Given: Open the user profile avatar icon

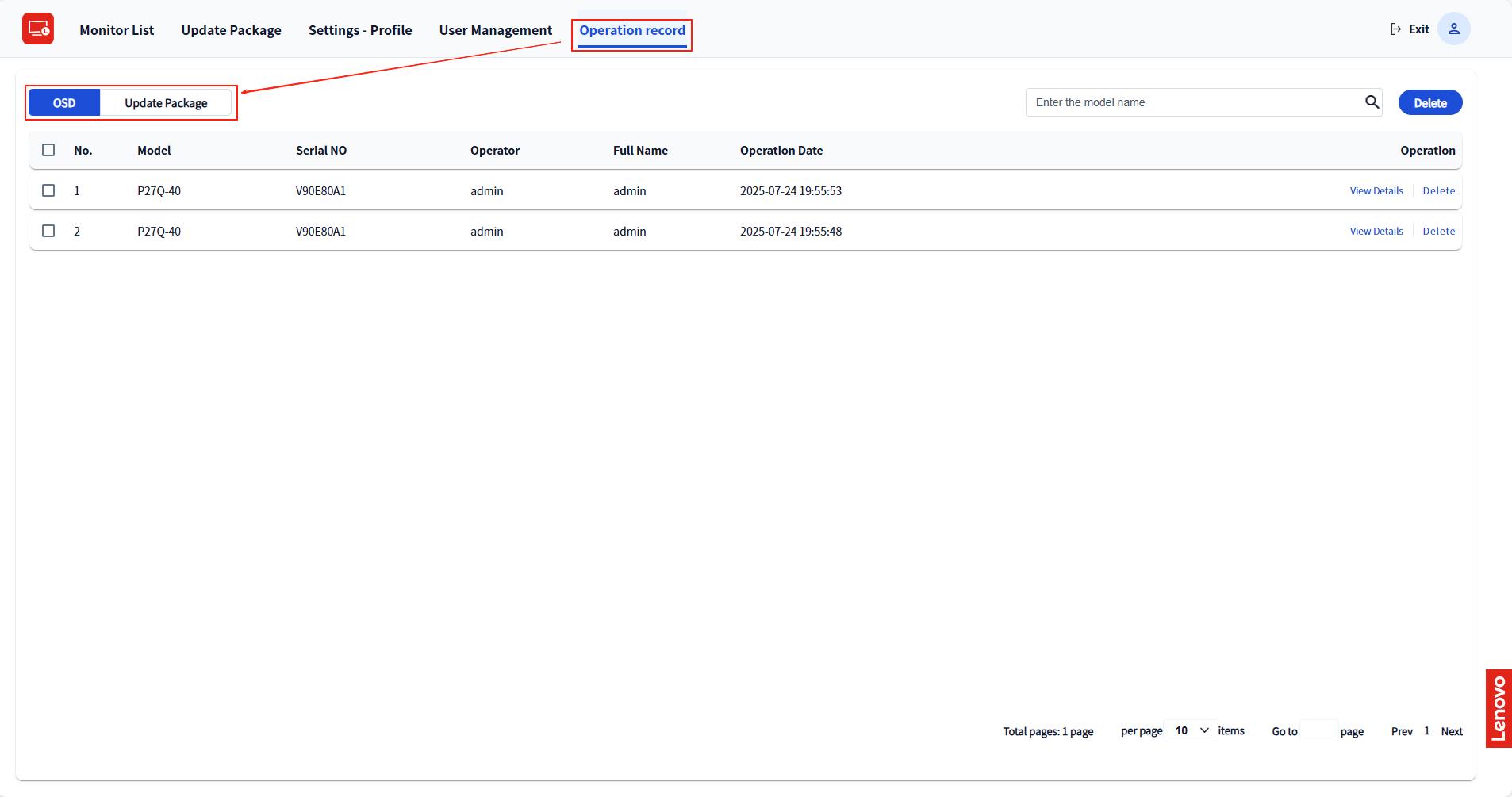Looking at the screenshot, I should pos(1453,29).
